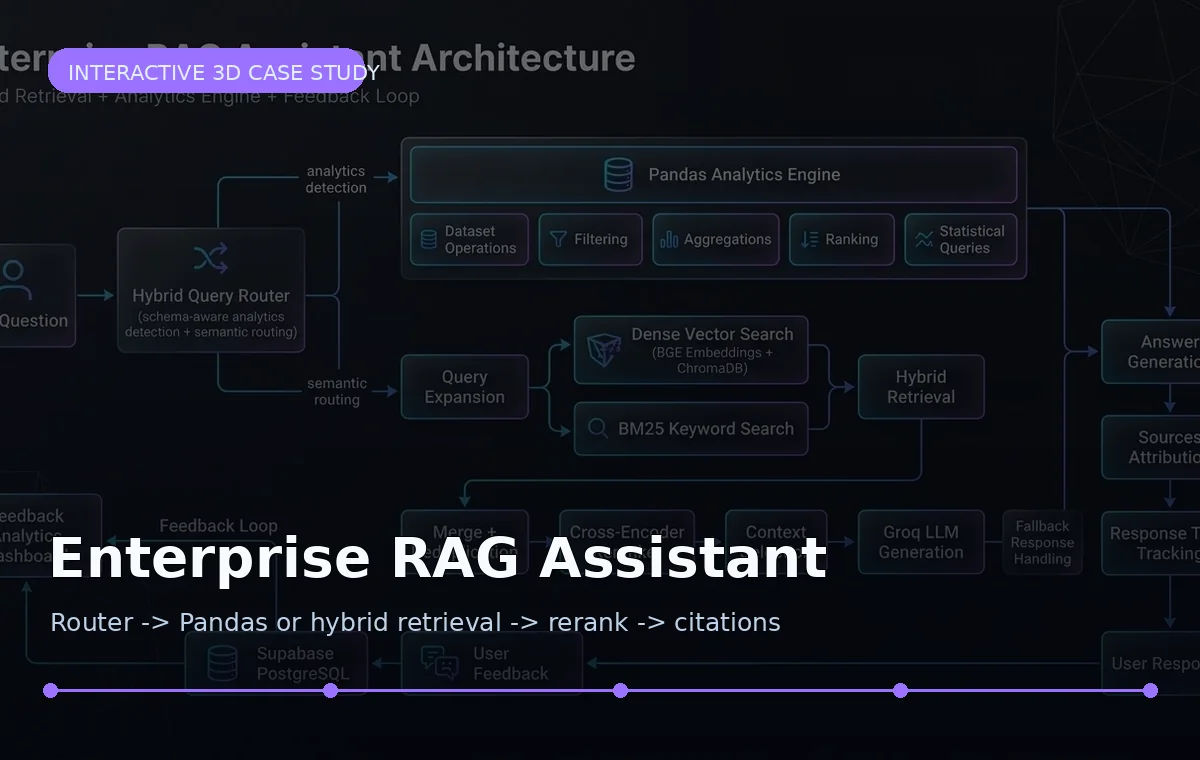Viewport: 1200px width, 760px height.
Task: Click the Supabase PostgreSQL database icon
Action: (222, 663)
